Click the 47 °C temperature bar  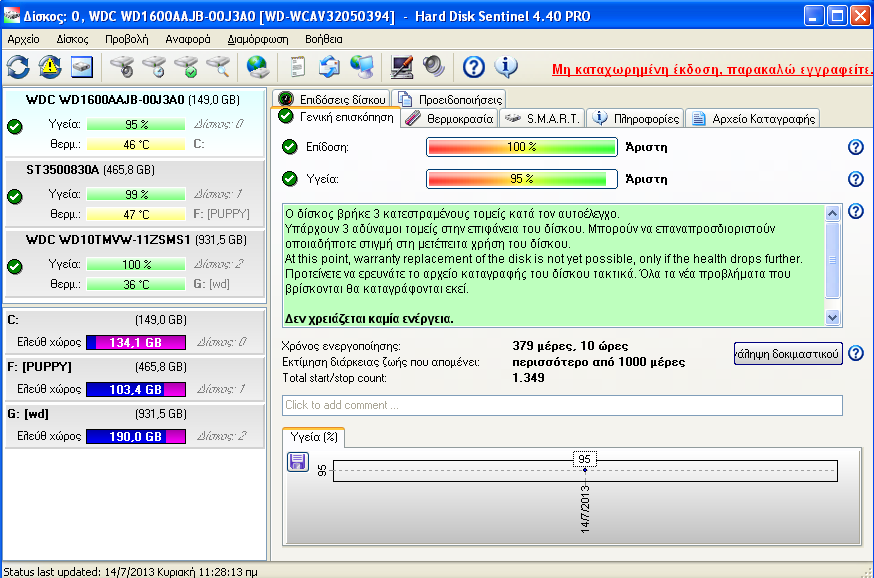(136, 215)
